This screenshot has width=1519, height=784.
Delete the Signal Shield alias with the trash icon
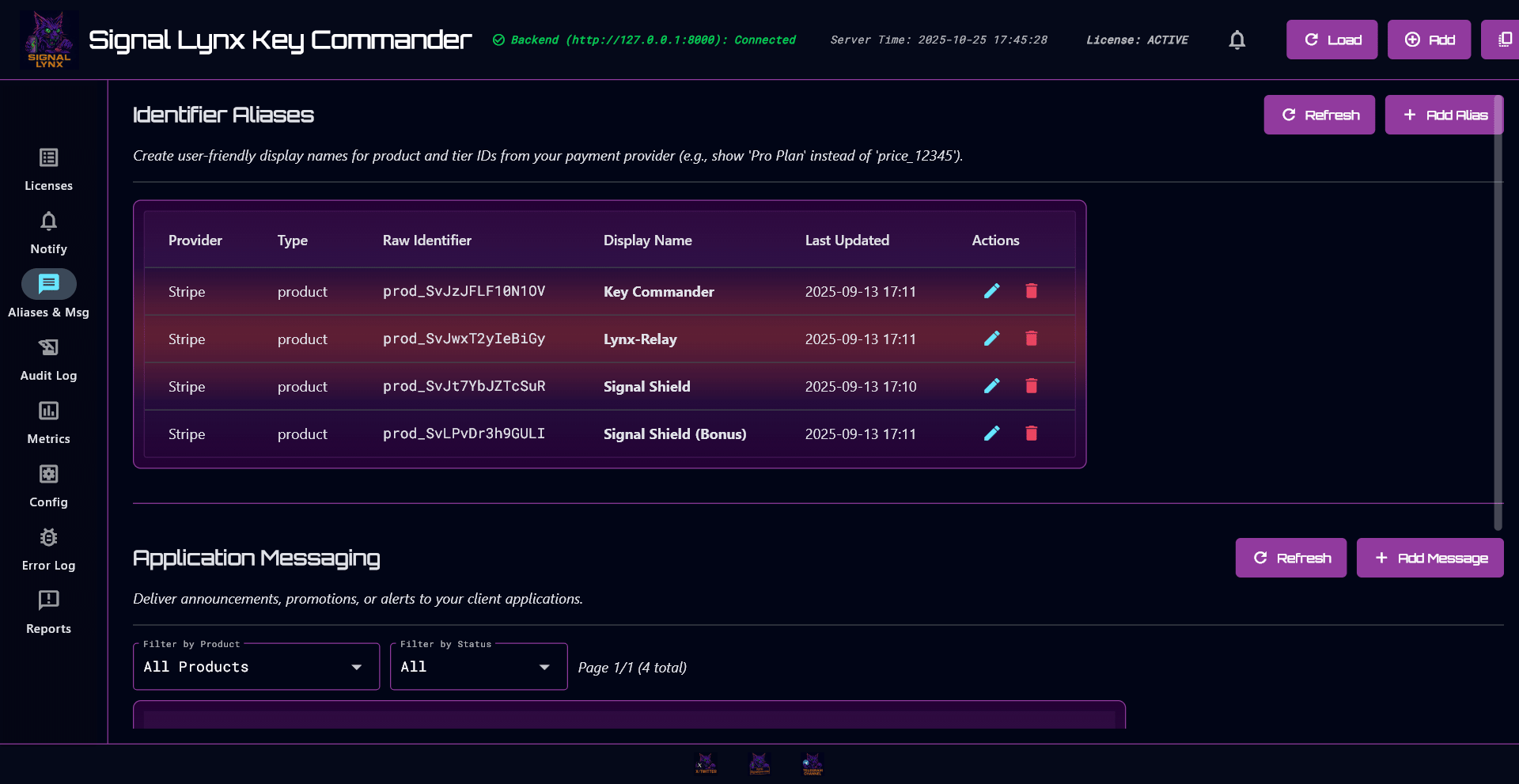(x=1031, y=386)
